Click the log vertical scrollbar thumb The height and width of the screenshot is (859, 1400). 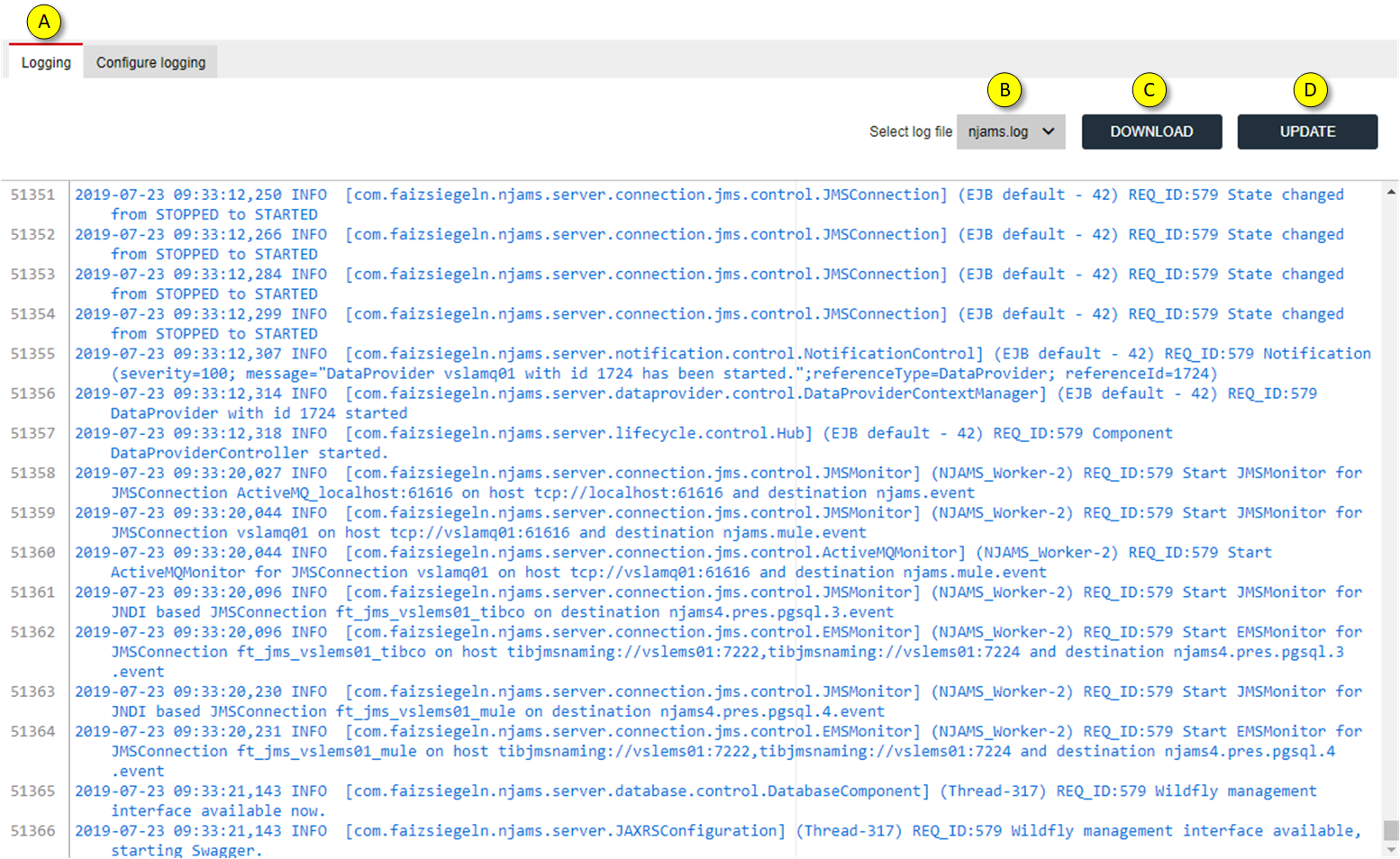pyautogui.click(x=1391, y=829)
